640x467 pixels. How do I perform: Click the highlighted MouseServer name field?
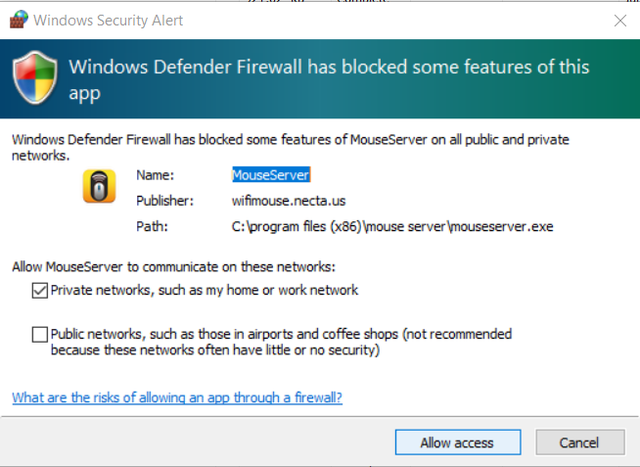point(271,174)
